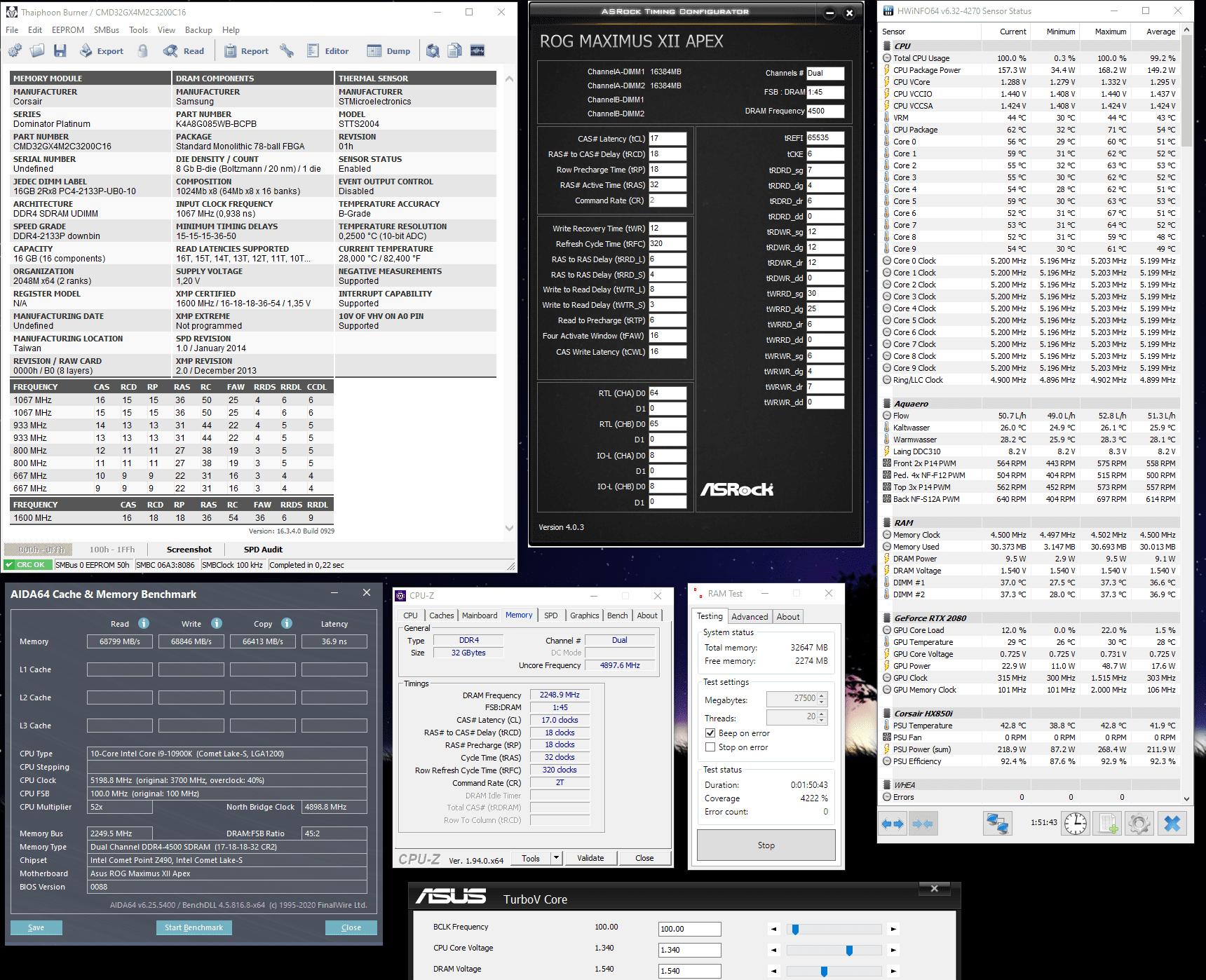1206x980 pixels.
Task: Open the Backup menu in Thaiphoon Burner
Action: click(198, 30)
